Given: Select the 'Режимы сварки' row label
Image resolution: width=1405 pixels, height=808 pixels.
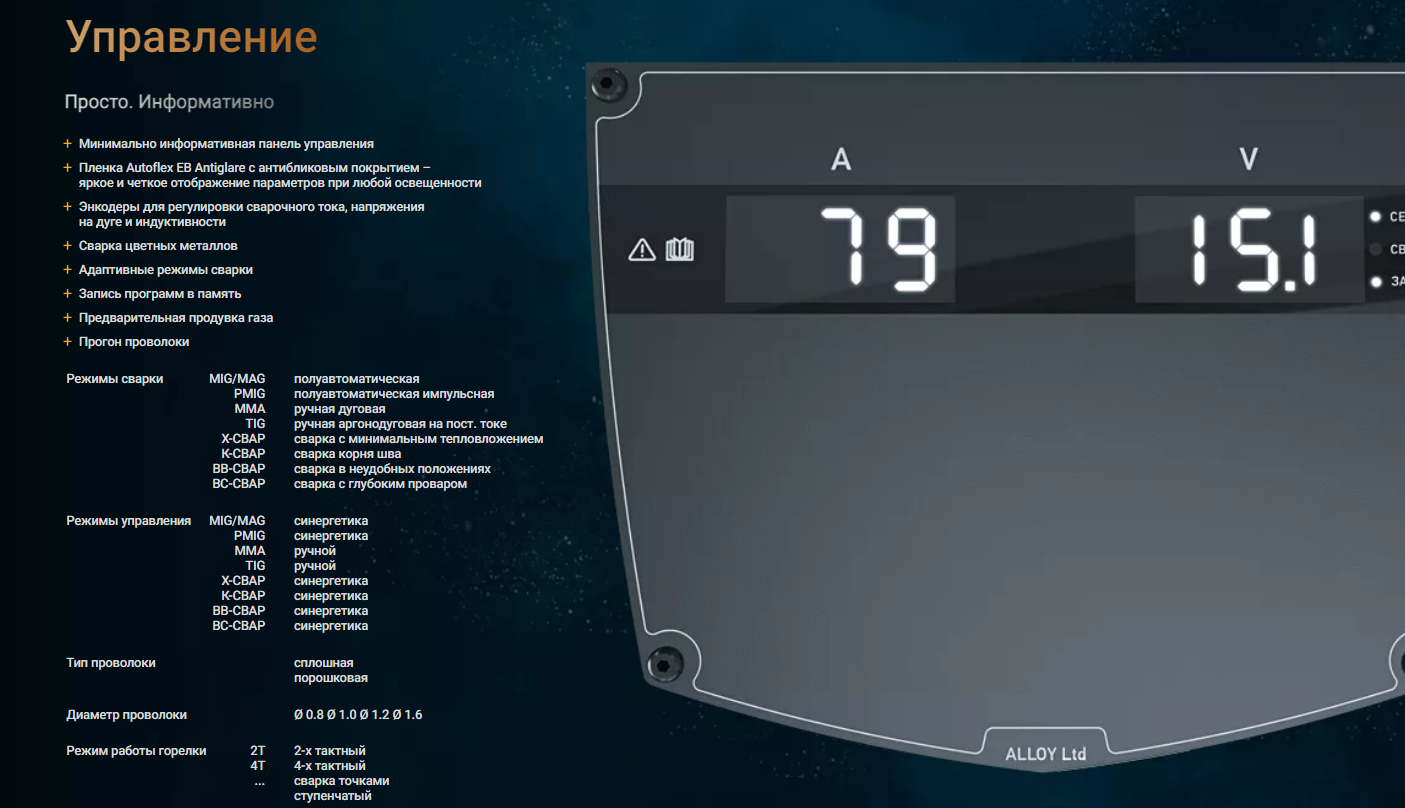Looking at the screenshot, I should point(114,379).
